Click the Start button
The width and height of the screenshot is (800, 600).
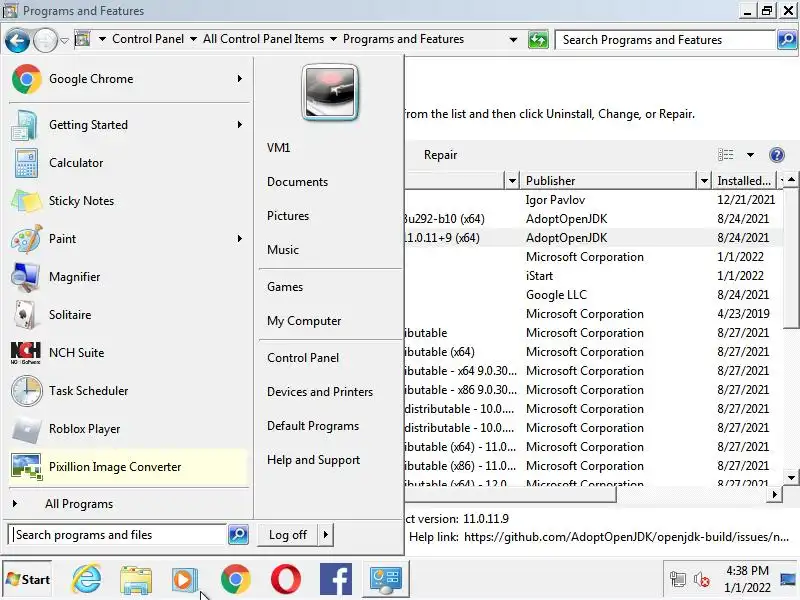point(28,580)
